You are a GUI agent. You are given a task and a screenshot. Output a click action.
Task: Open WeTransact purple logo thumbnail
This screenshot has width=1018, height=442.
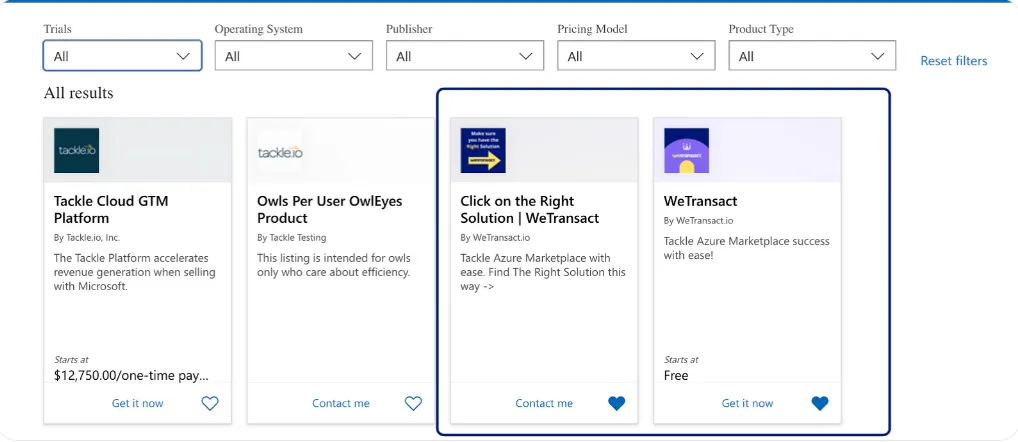pos(686,151)
